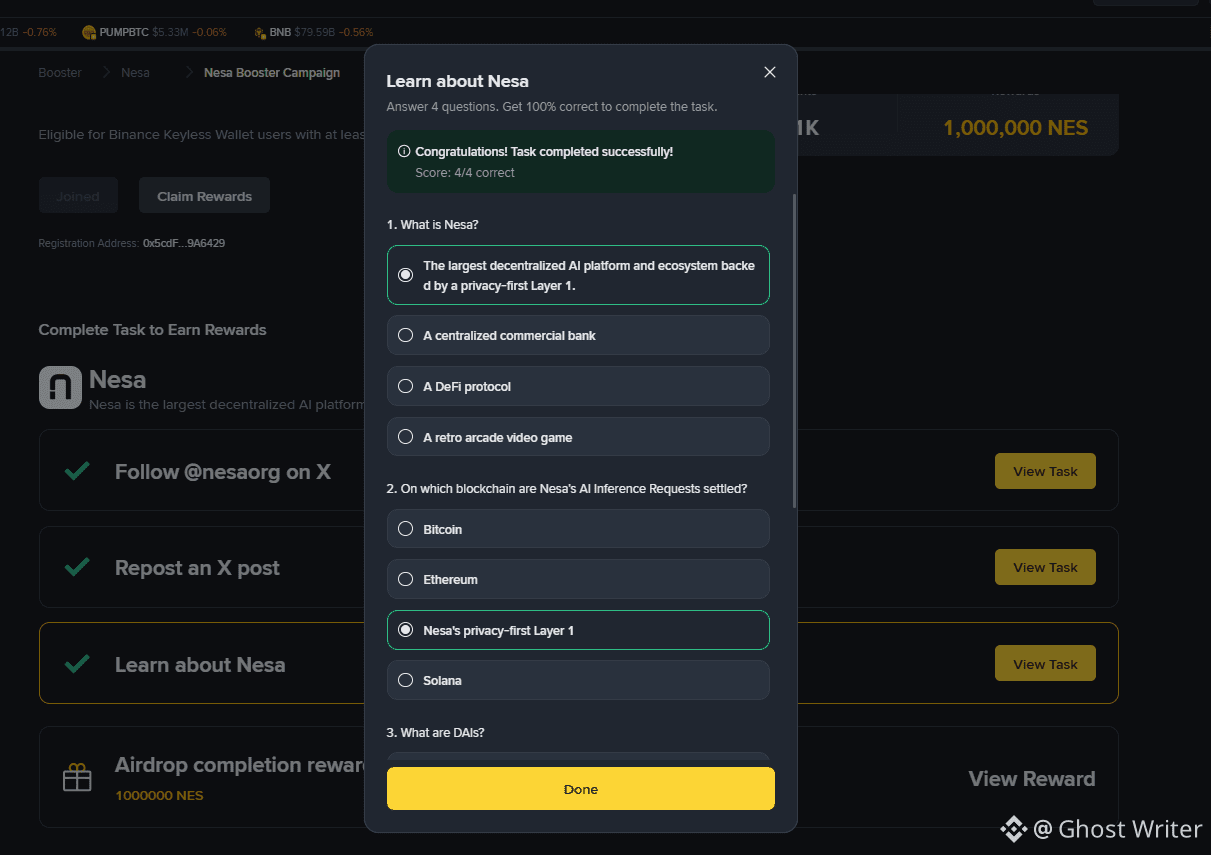Close the Learn about Nesa dialog
Screen dimensions: 1211x855
[769, 72]
